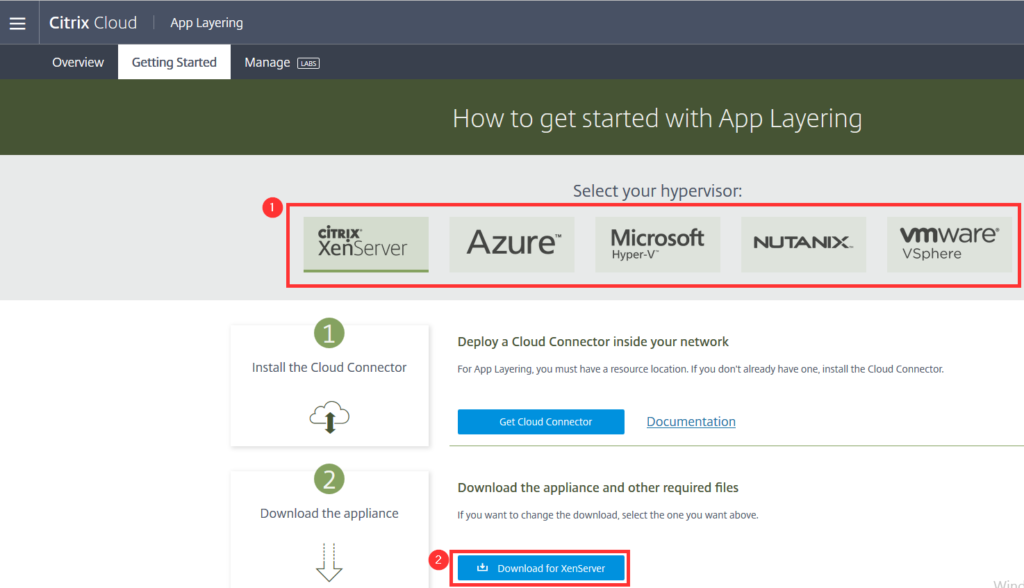Image resolution: width=1024 pixels, height=588 pixels.
Task: Click the Citrix Cloud logo
Action: [93, 23]
